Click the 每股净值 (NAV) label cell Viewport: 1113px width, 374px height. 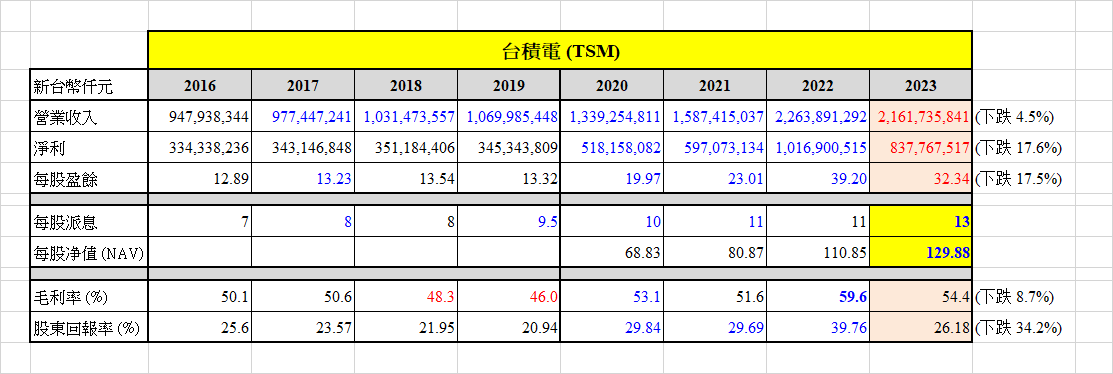coord(89,252)
